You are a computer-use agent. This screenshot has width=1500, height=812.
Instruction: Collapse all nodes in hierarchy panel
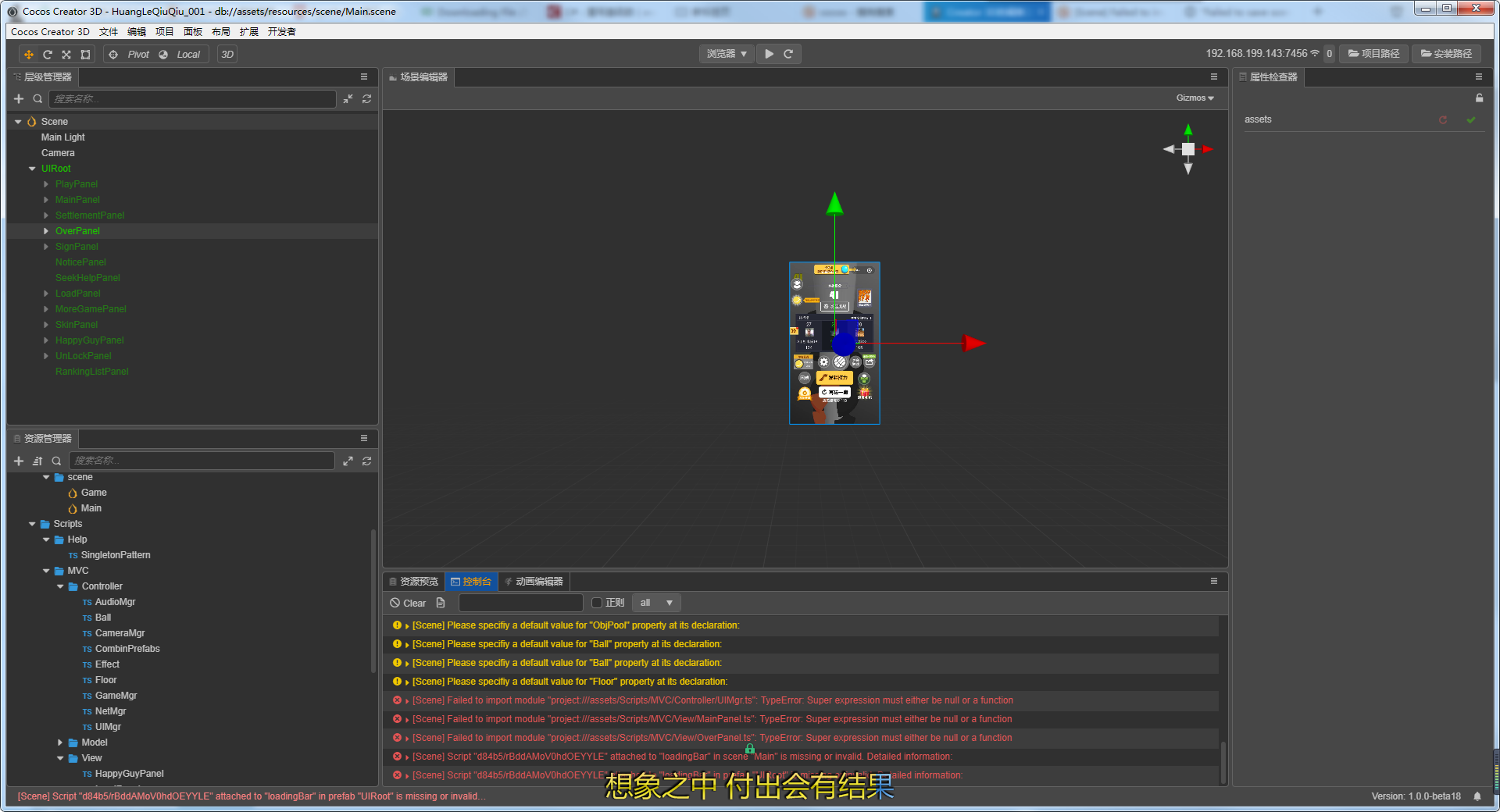coord(348,99)
